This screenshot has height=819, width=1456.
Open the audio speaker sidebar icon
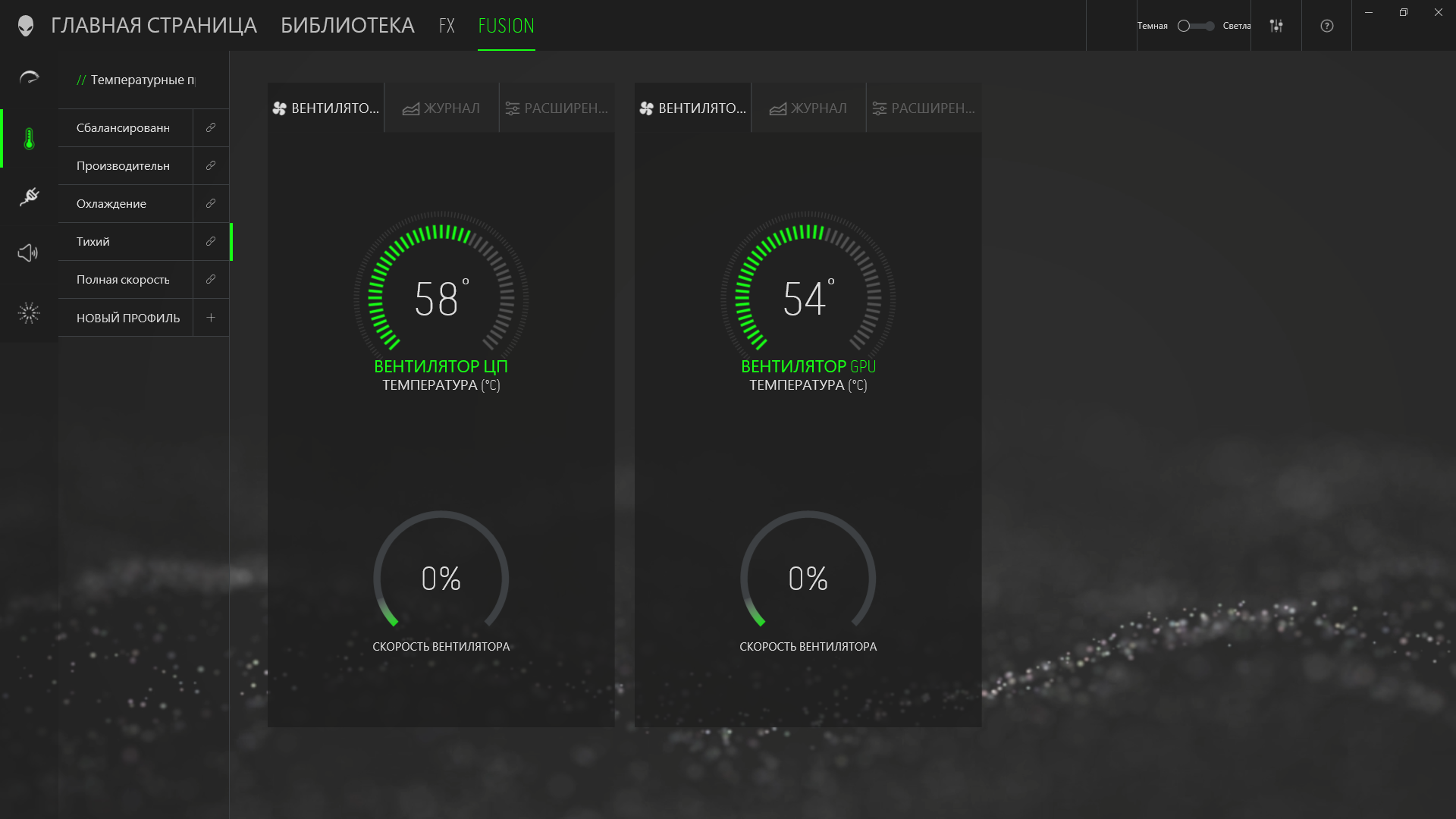point(28,253)
